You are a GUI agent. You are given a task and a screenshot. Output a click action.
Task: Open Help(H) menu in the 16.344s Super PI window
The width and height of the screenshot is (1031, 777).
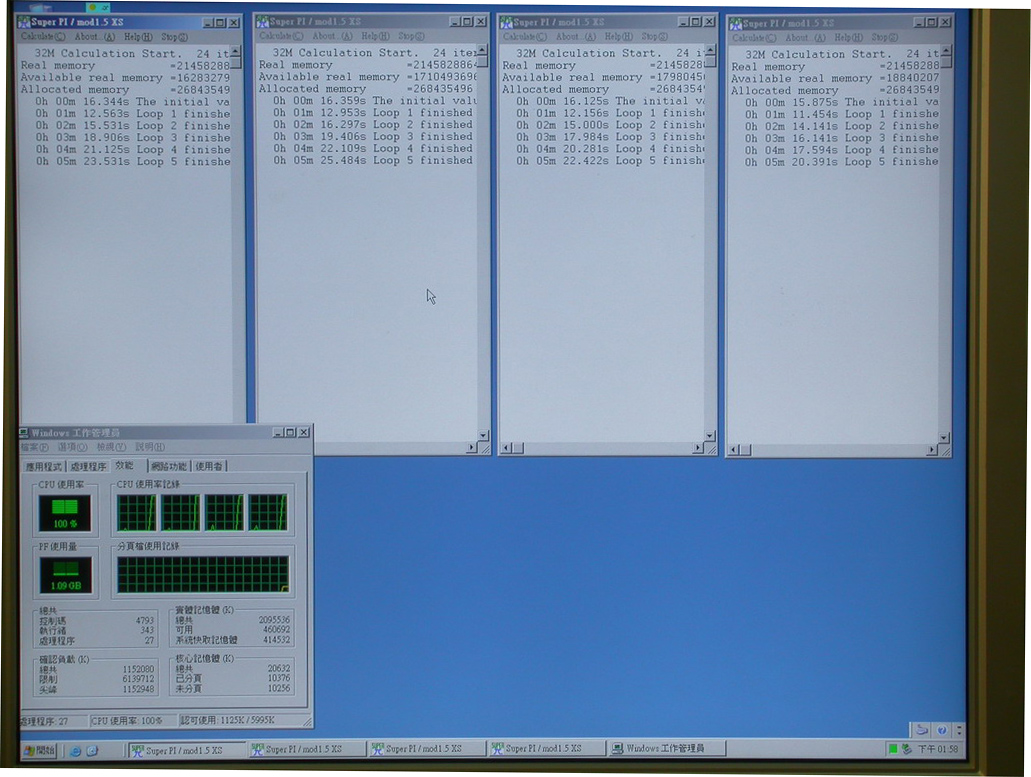click(138, 37)
